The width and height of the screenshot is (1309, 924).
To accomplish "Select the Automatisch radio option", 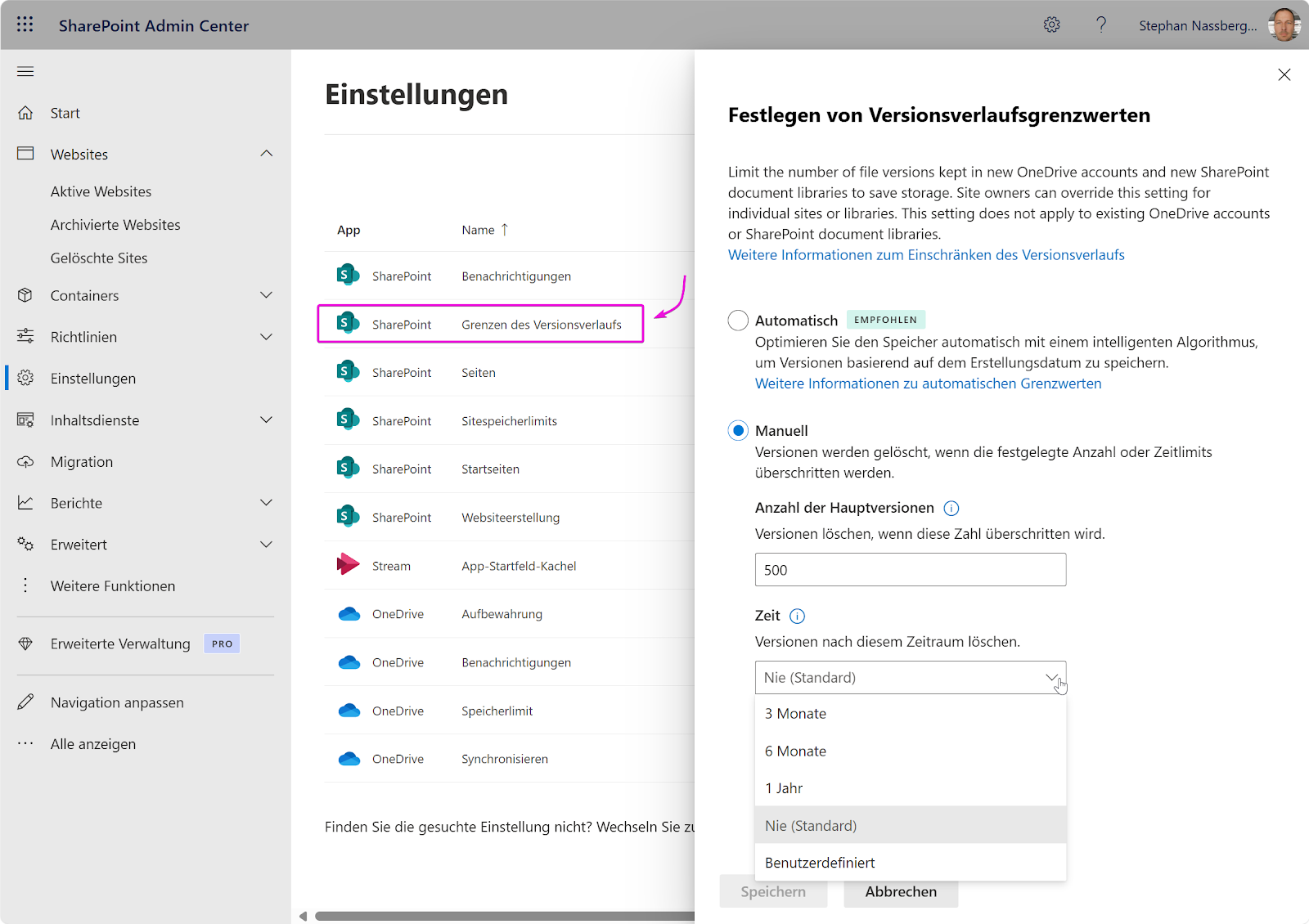I will (x=738, y=321).
